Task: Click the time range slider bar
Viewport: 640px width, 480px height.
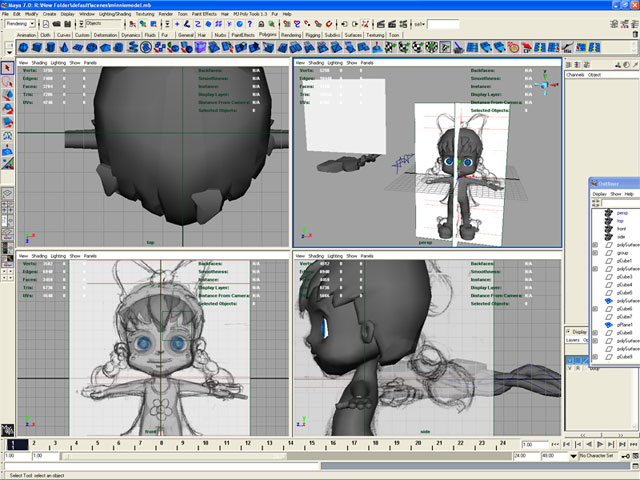Action: pyautogui.click(x=174, y=456)
